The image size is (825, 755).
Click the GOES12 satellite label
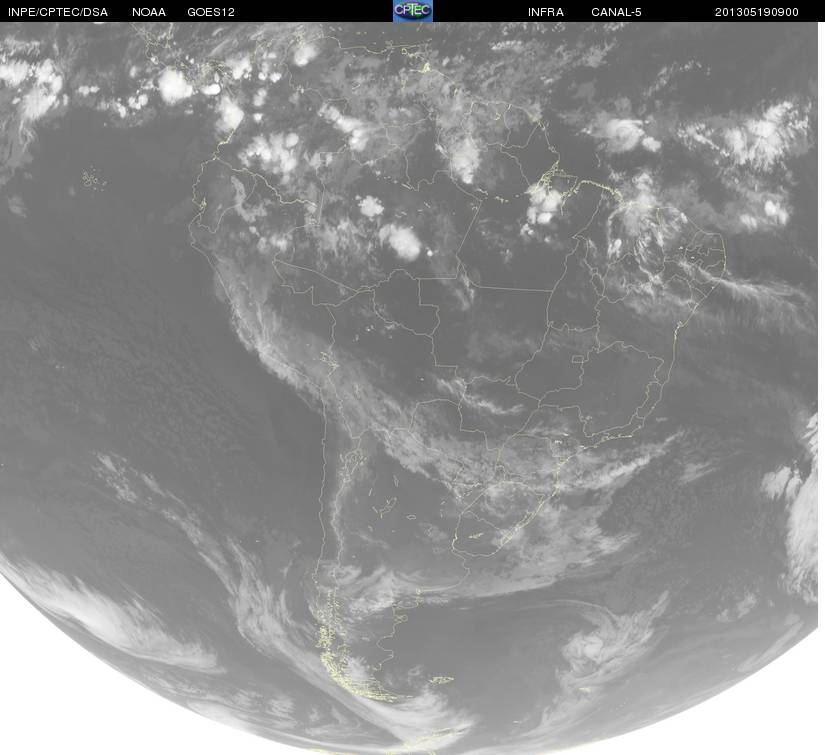(x=211, y=12)
